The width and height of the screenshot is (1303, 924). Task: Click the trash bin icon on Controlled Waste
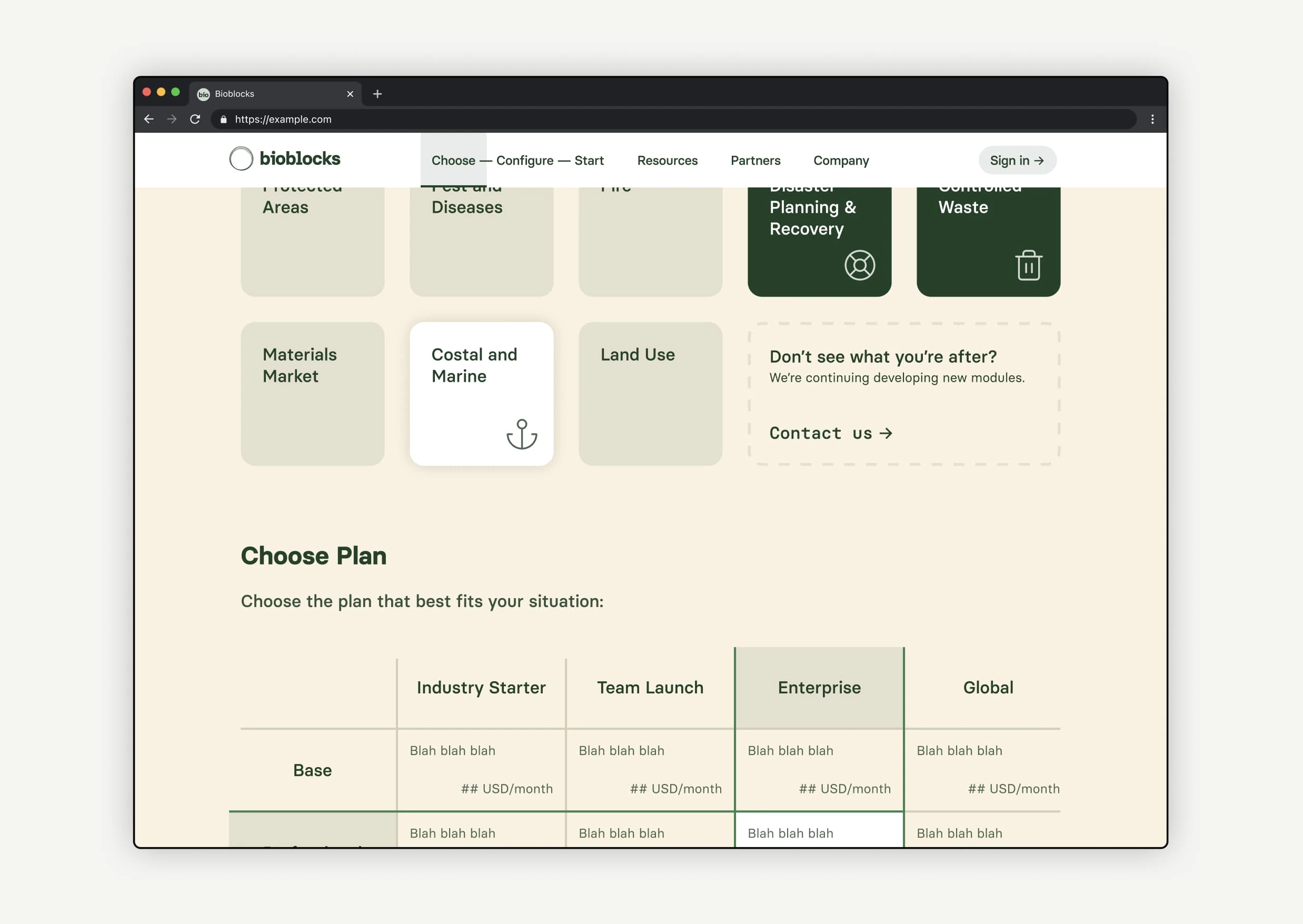click(1028, 265)
